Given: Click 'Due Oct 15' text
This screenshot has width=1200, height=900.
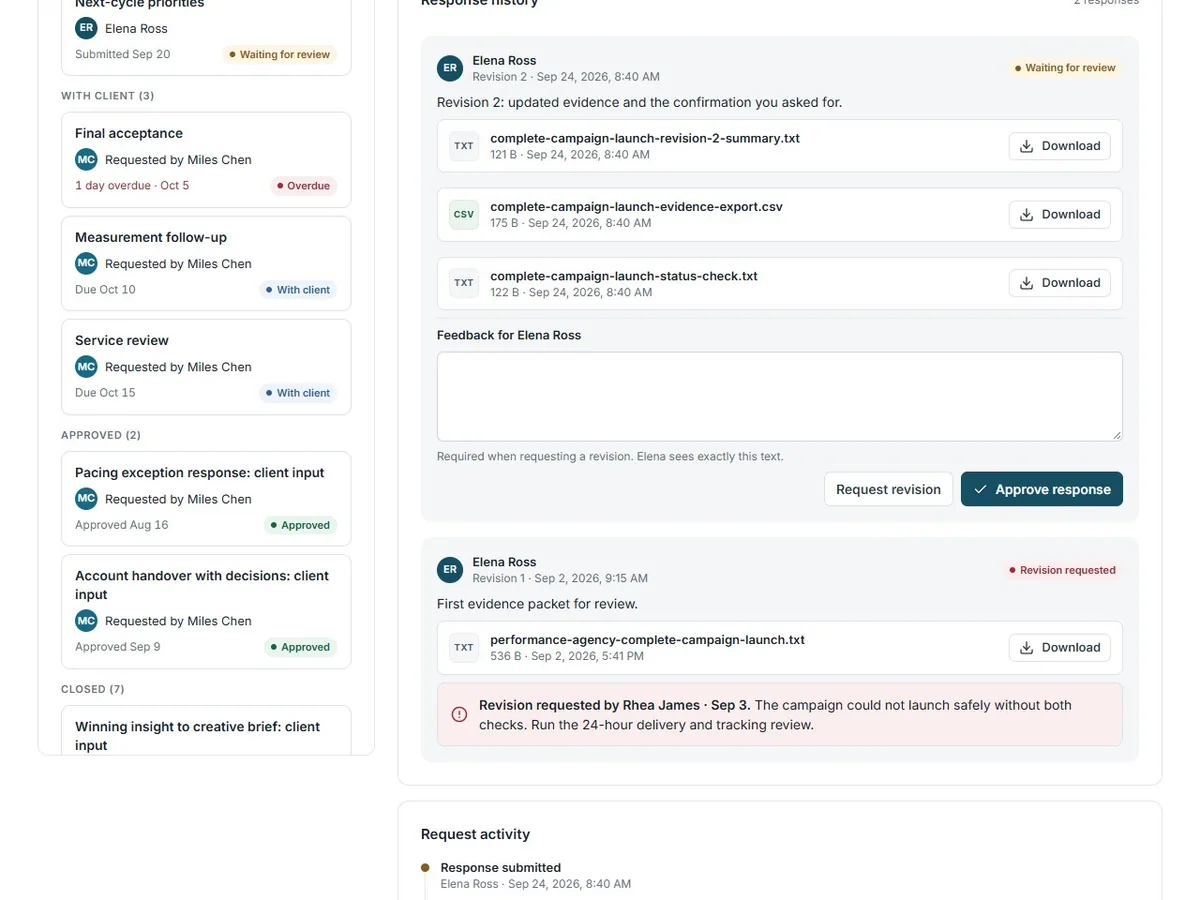Looking at the screenshot, I should pos(105,392).
